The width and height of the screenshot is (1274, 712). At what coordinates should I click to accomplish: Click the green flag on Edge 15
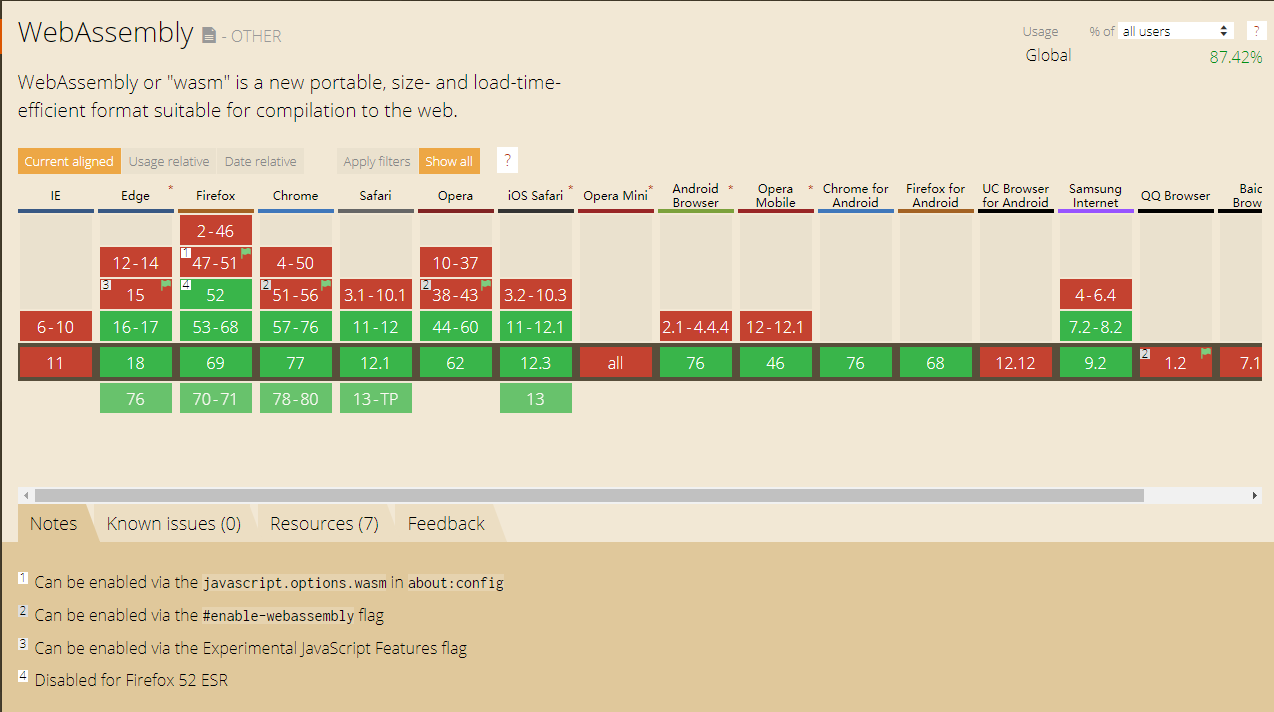coord(166,285)
